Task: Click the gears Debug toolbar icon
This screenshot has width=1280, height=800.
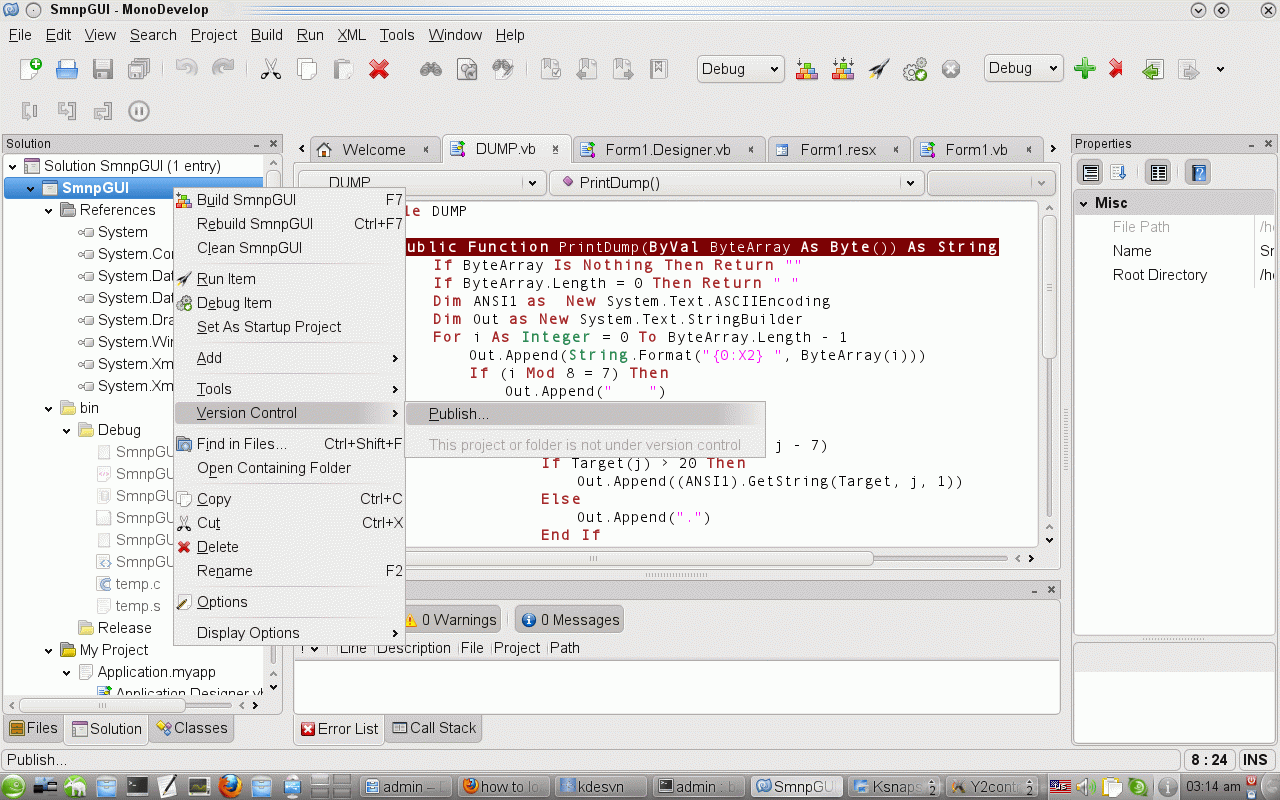Action: (915, 69)
